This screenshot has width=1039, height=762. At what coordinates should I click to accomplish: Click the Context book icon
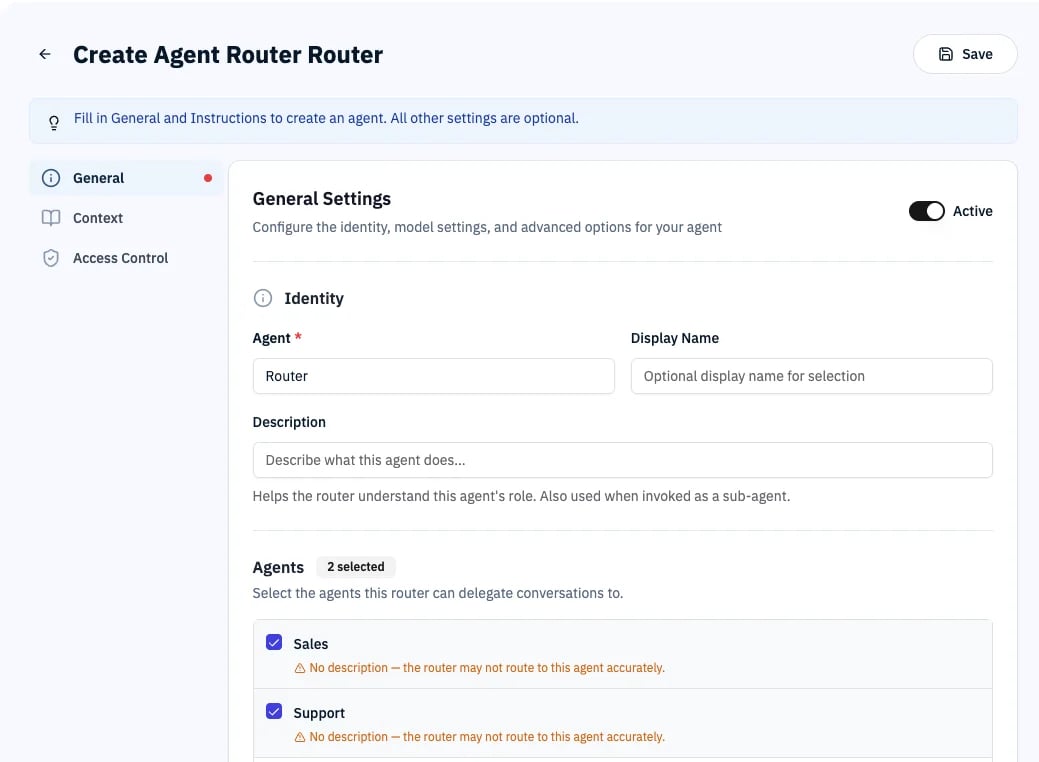coord(51,218)
